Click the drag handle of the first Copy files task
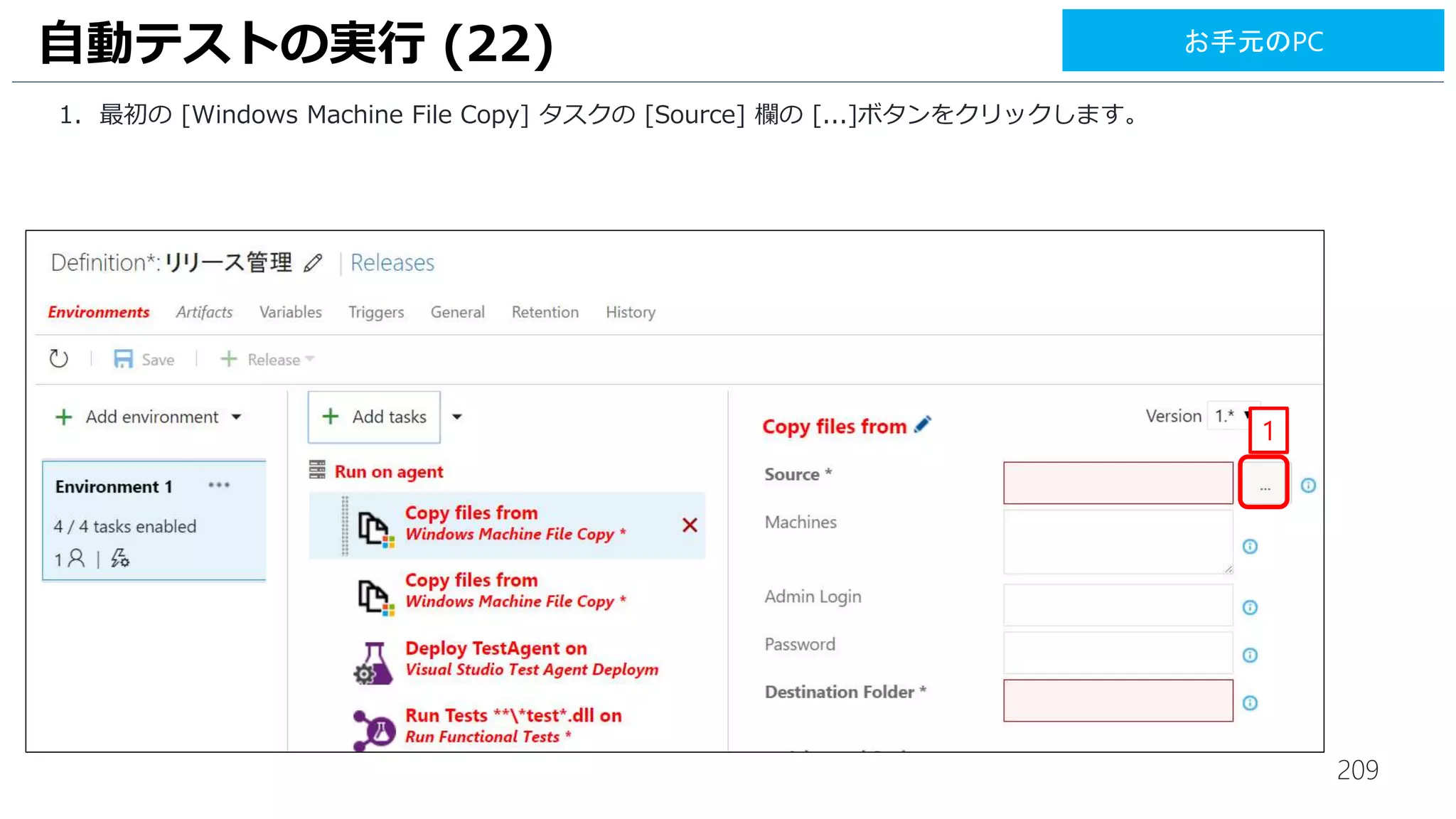The height and width of the screenshot is (819, 1456). click(346, 525)
